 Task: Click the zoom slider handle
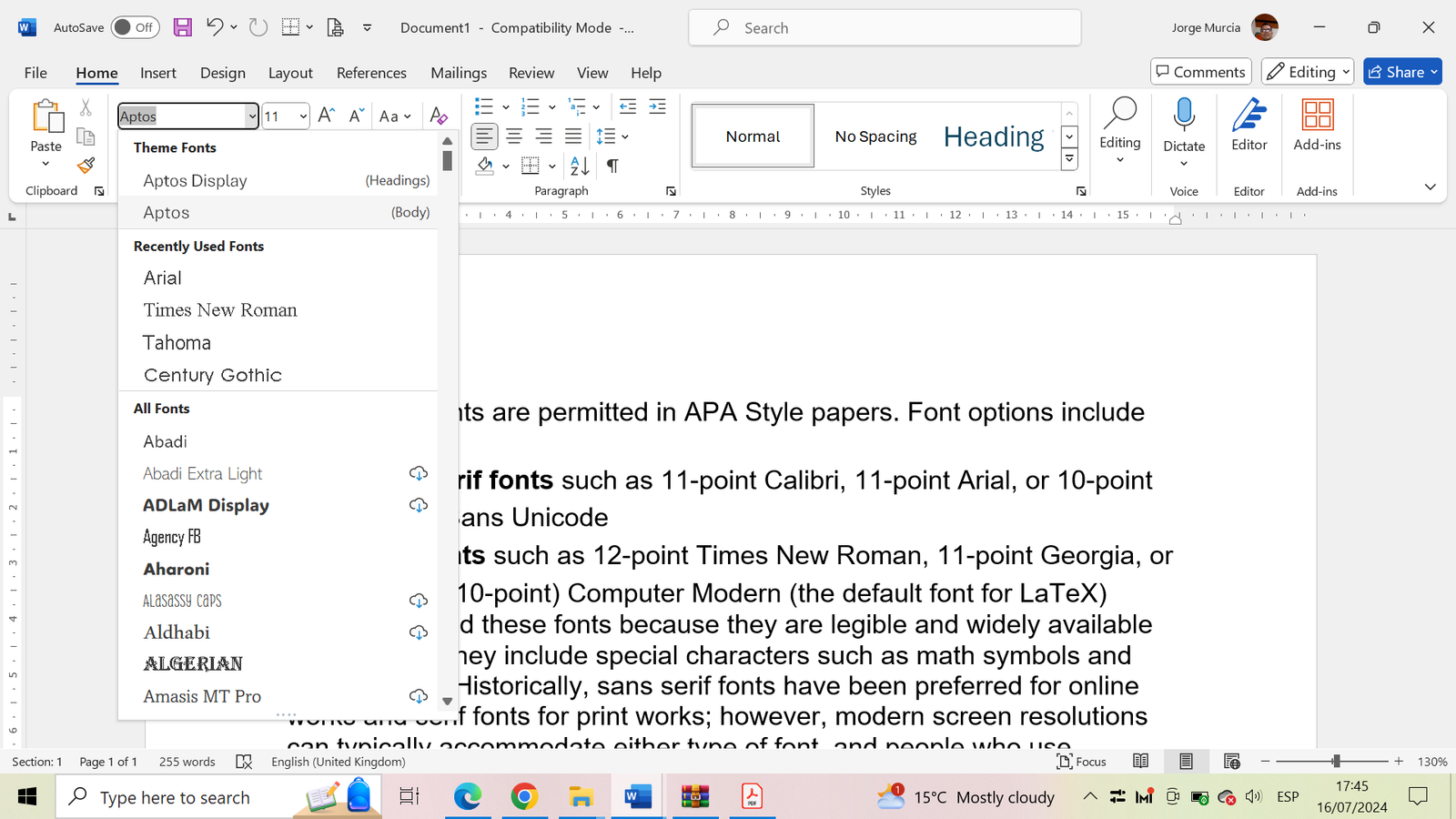(x=1336, y=761)
